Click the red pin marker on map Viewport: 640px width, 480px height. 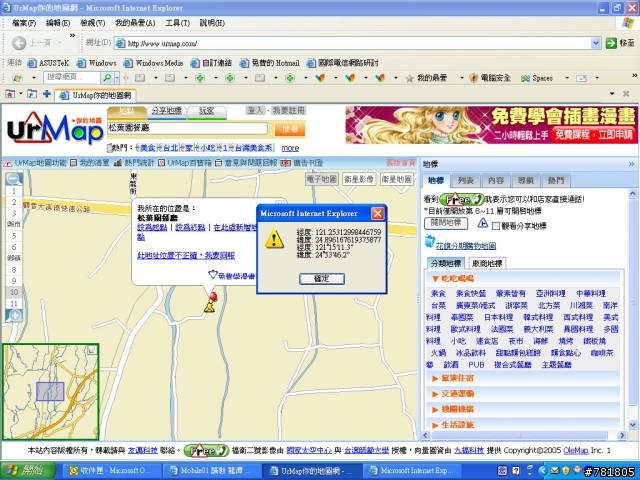(212, 296)
